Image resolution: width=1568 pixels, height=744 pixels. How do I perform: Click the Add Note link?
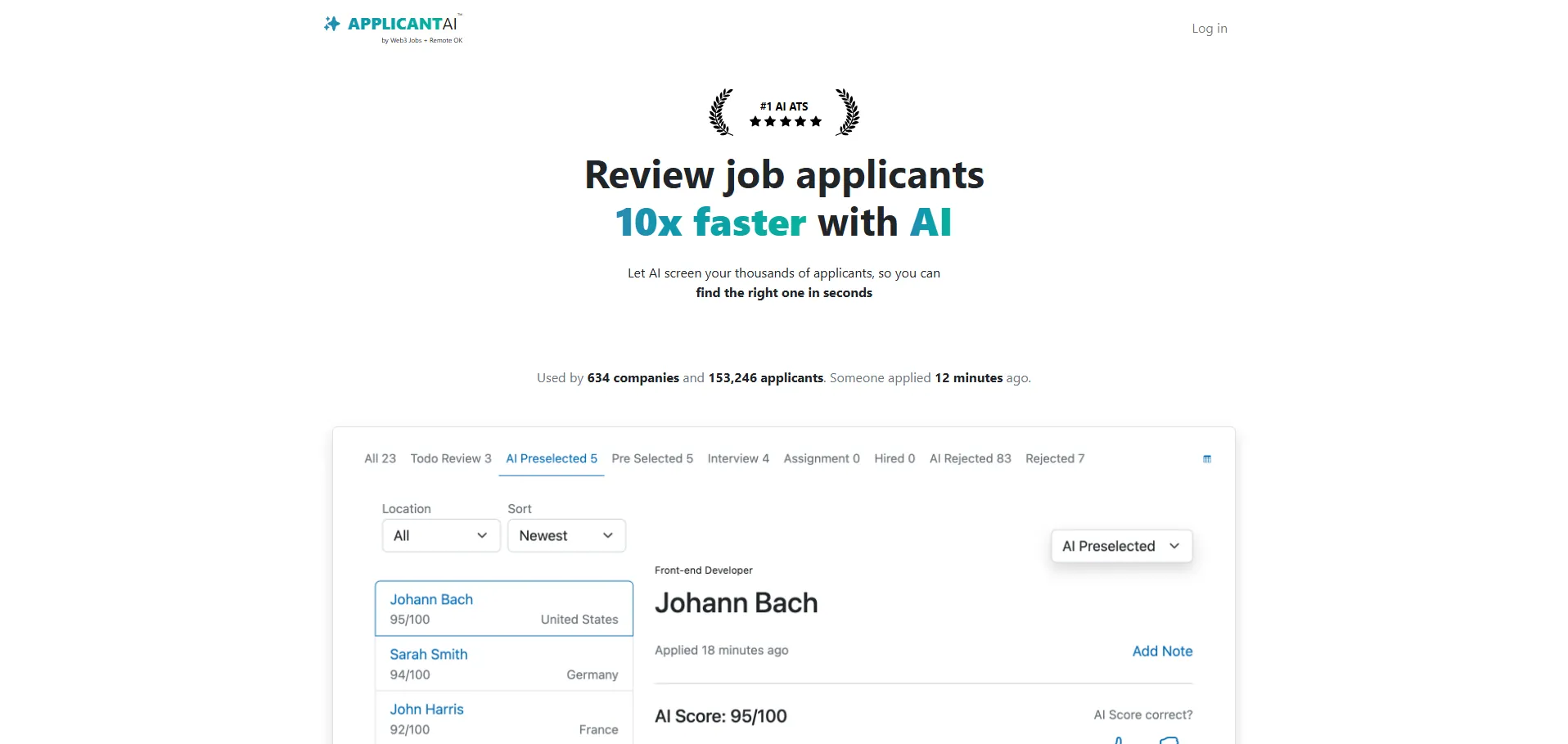click(1162, 651)
